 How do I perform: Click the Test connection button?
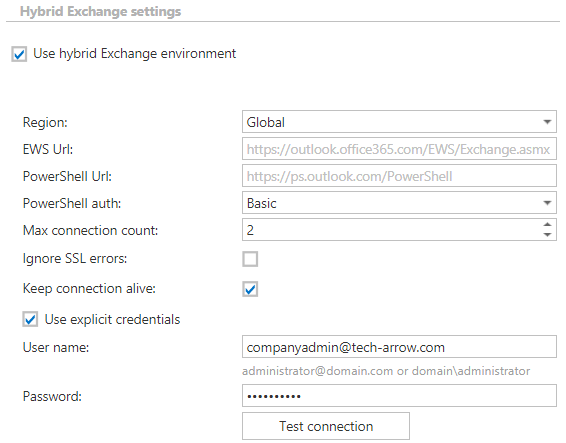tap(326, 426)
